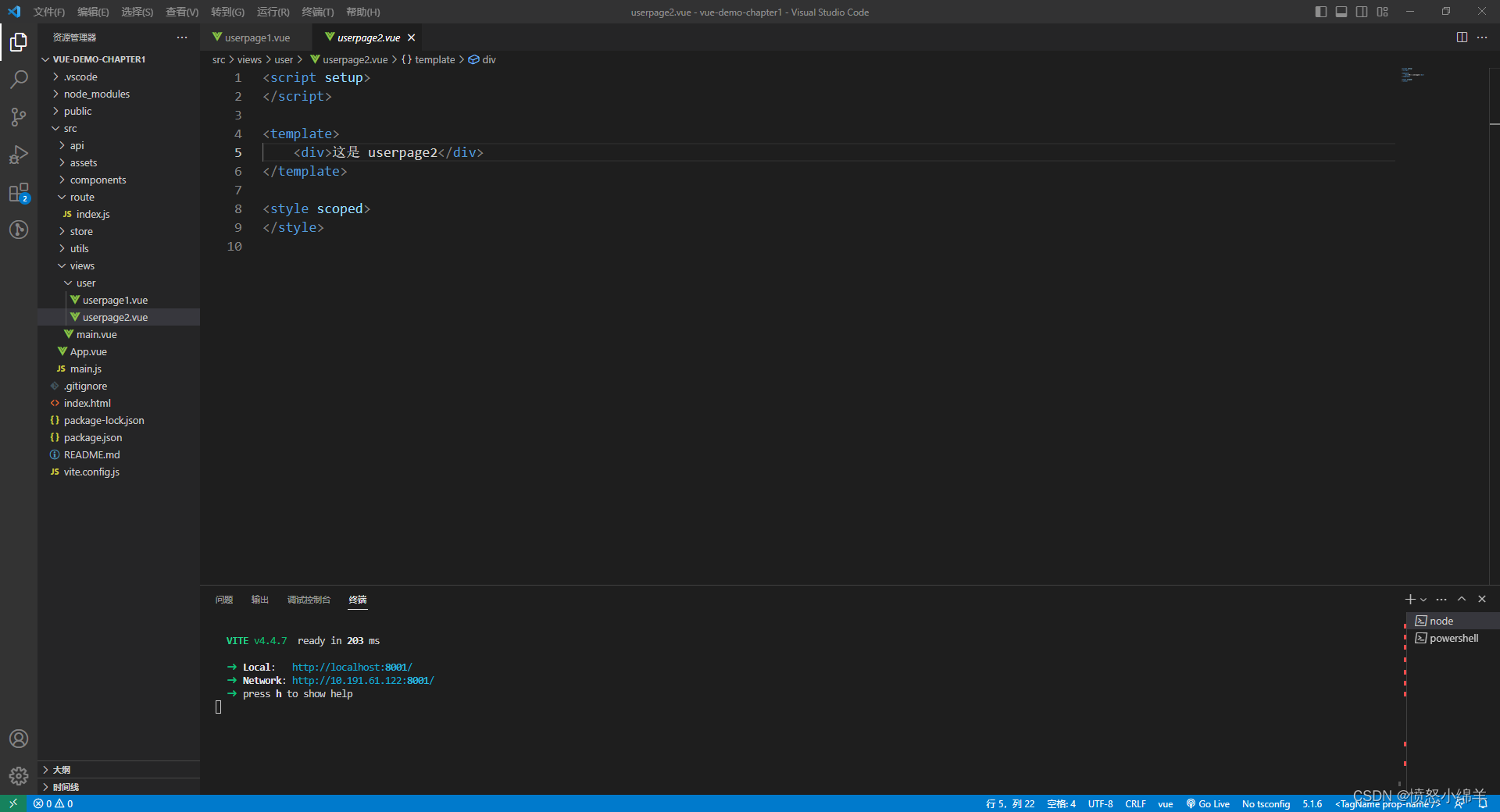
Task: Open the 查看(V) menu
Action: pos(182,12)
